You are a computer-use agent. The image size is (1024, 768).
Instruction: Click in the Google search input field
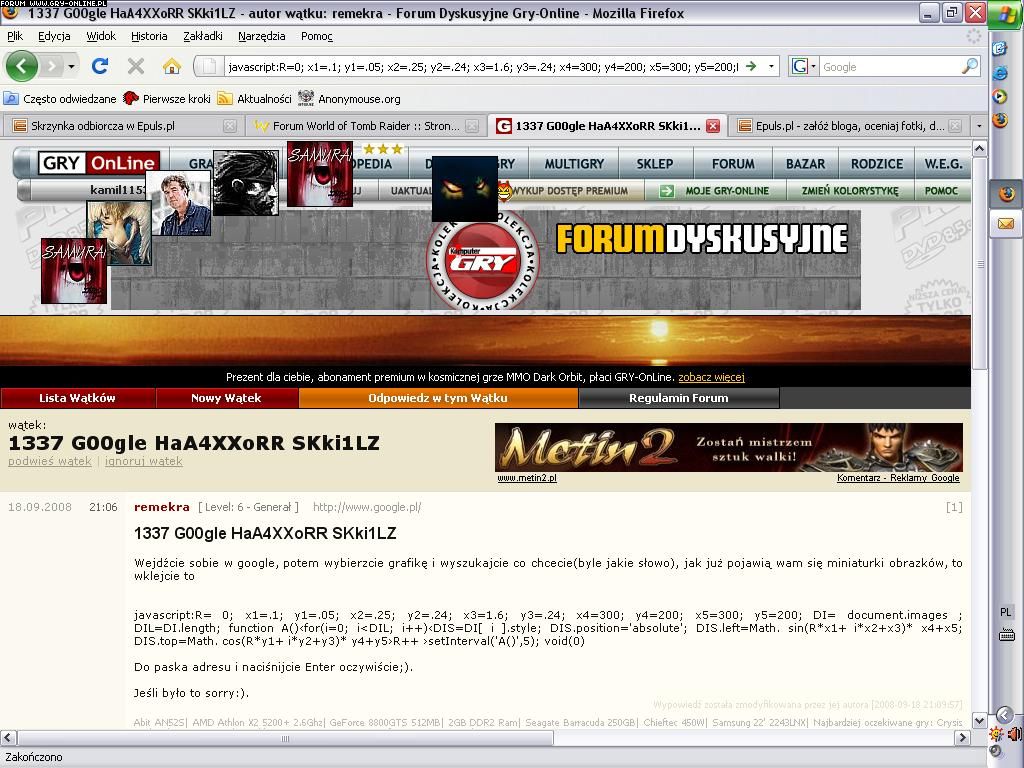[891, 67]
